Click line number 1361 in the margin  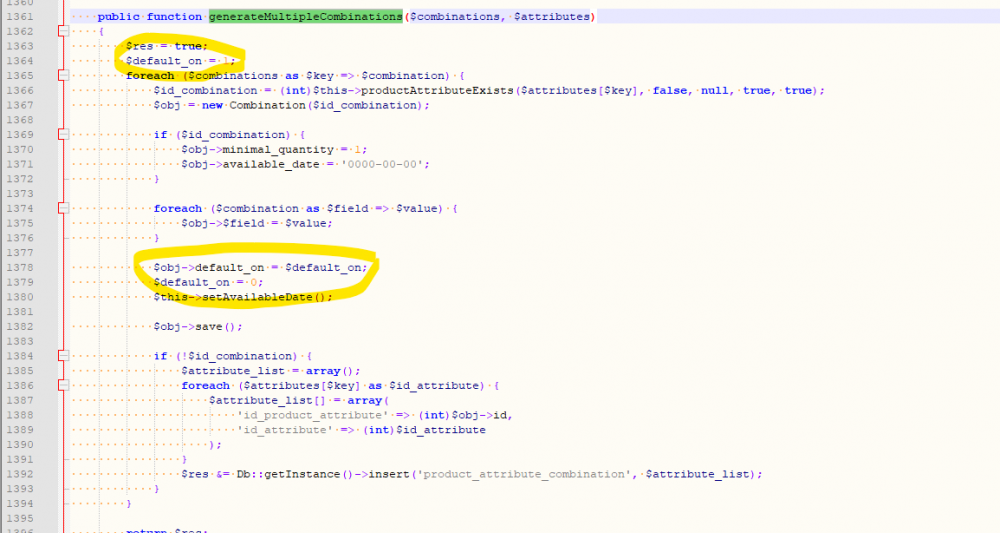[x=20, y=17]
